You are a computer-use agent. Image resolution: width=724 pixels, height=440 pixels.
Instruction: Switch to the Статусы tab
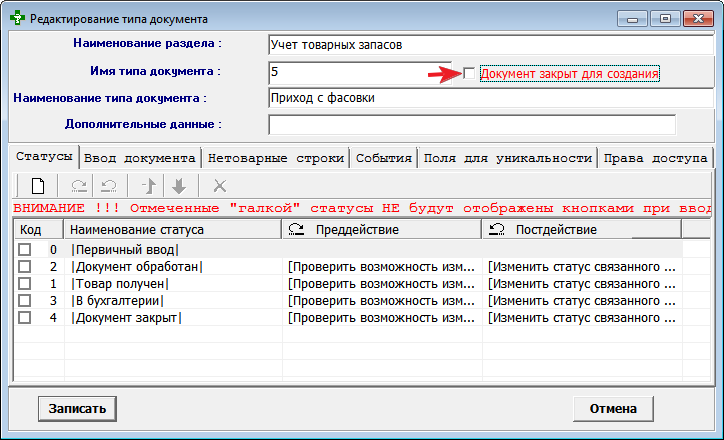tap(44, 157)
